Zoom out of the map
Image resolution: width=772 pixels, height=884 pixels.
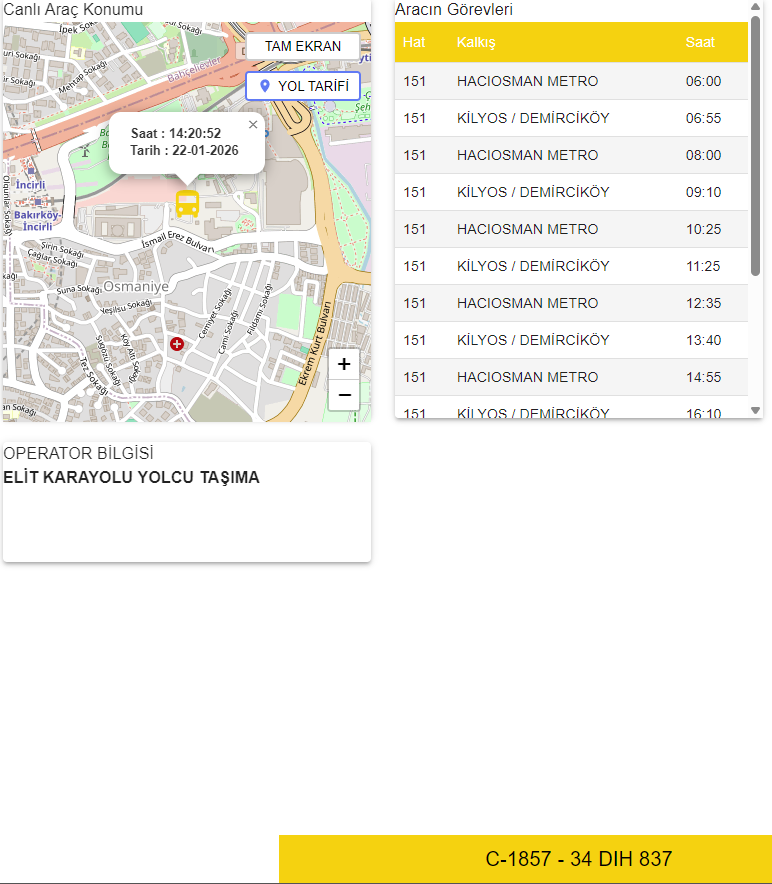click(344, 395)
